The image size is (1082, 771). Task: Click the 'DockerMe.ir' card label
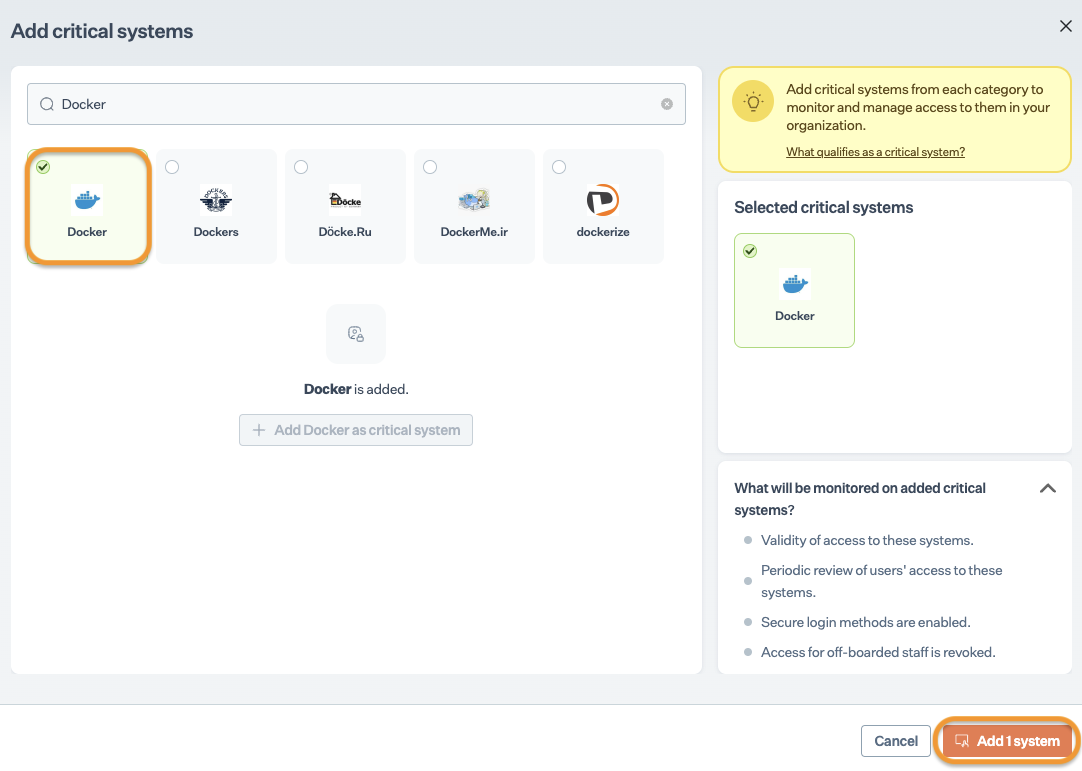point(474,232)
